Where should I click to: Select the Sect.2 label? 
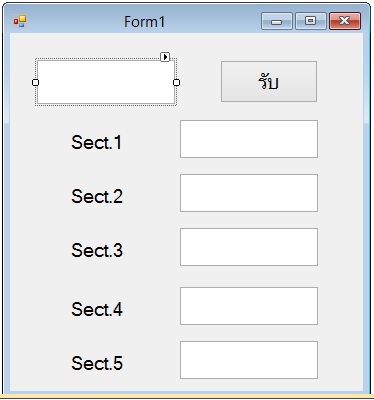click(97, 196)
